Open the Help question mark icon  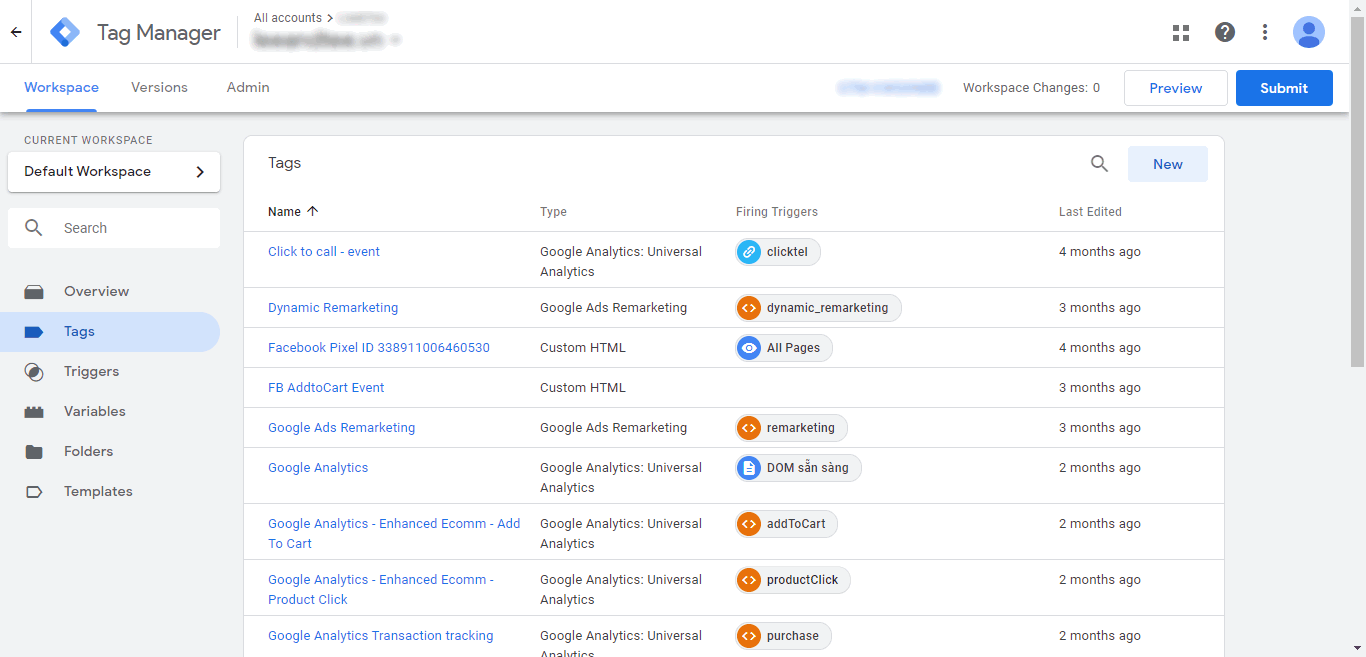point(1225,32)
